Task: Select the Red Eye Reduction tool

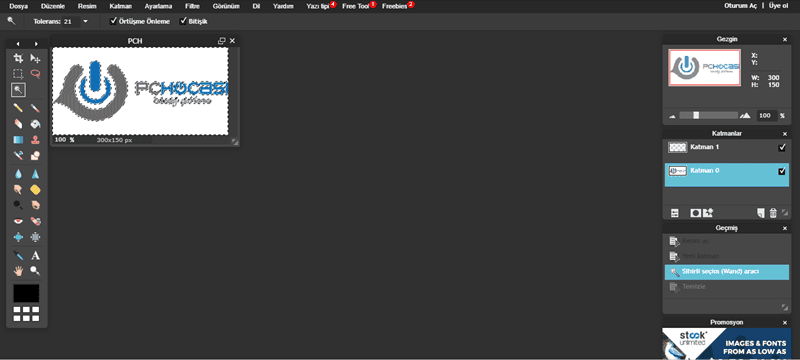Action: [18, 221]
